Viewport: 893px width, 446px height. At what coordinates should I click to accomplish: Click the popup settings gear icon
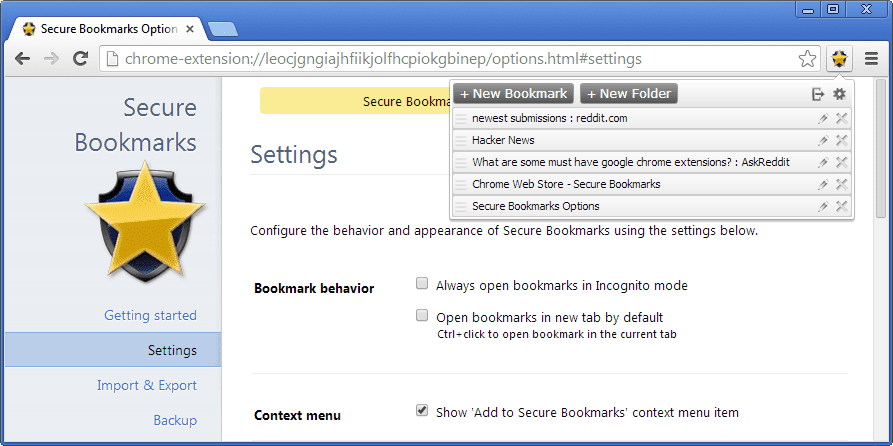pyautogui.click(x=839, y=94)
